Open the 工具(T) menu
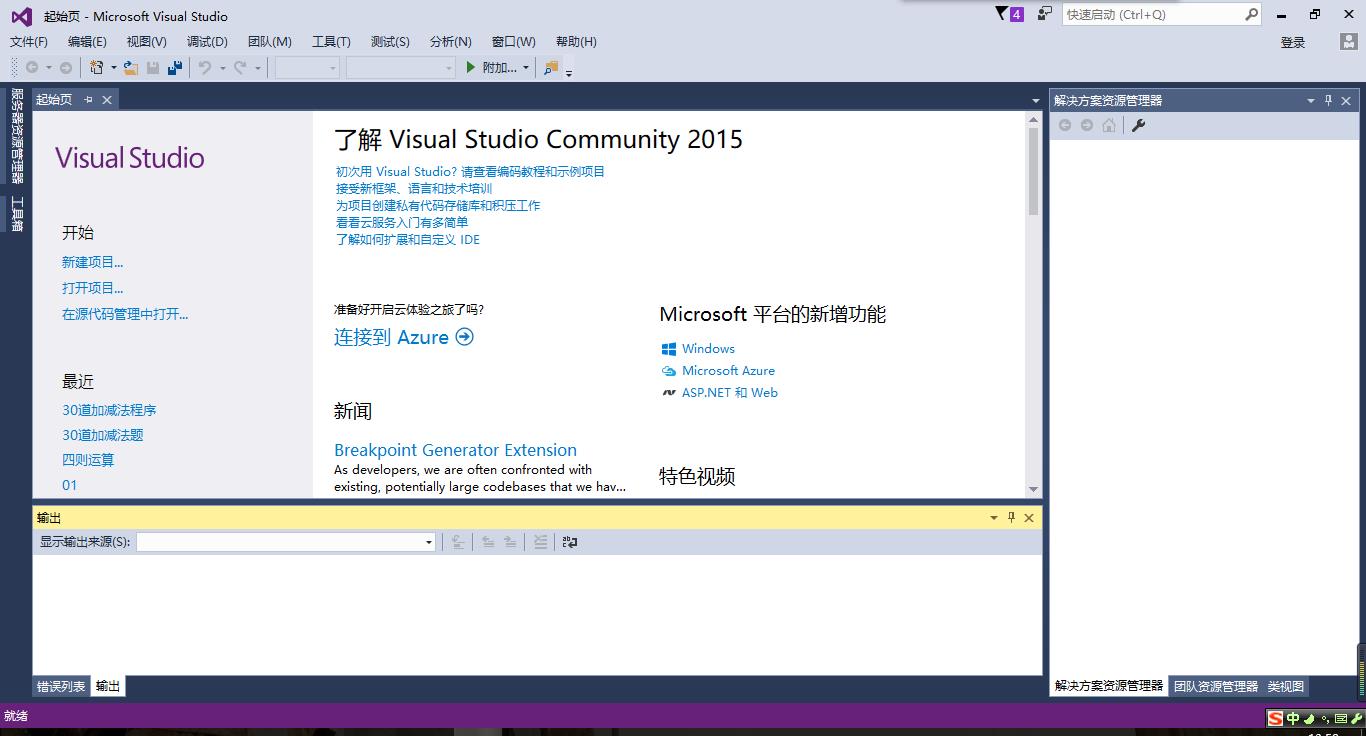The image size is (1366, 736). (x=331, y=42)
